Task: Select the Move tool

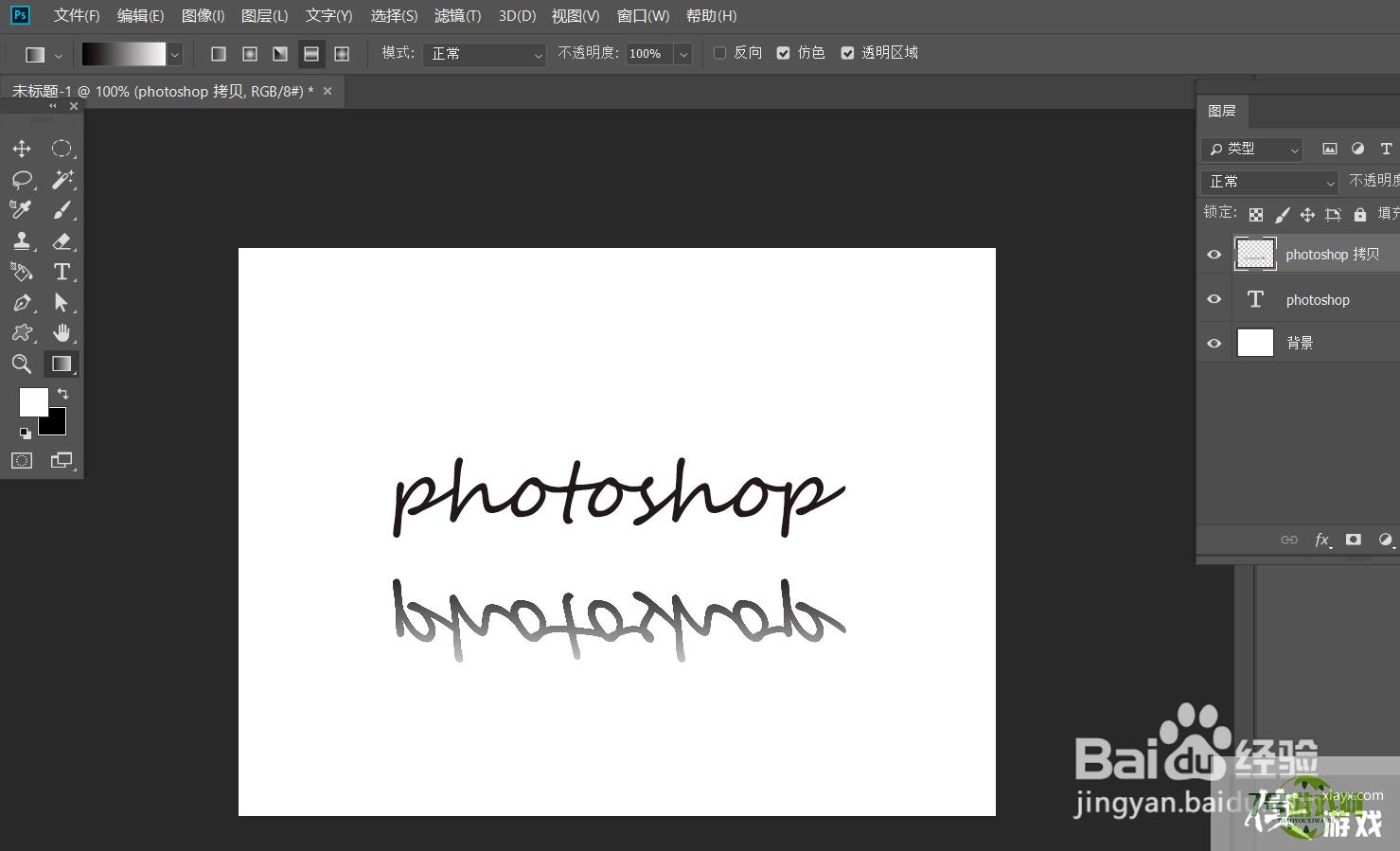Action: pyautogui.click(x=22, y=149)
